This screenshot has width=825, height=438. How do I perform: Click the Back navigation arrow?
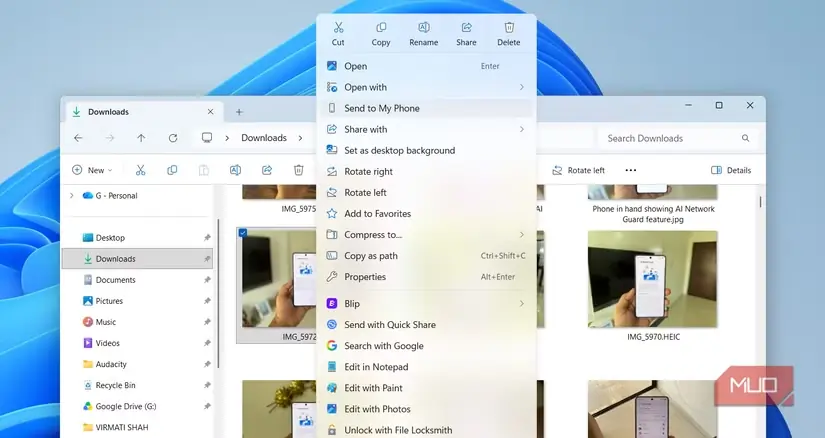click(x=78, y=138)
